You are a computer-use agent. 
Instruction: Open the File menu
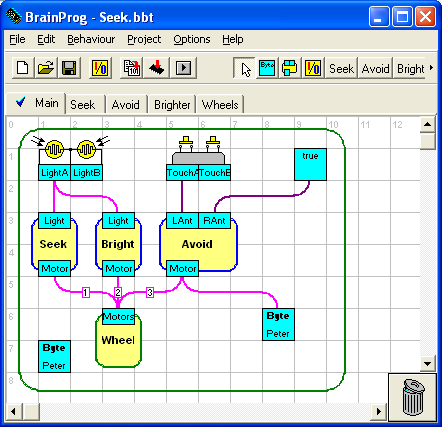(17, 39)
